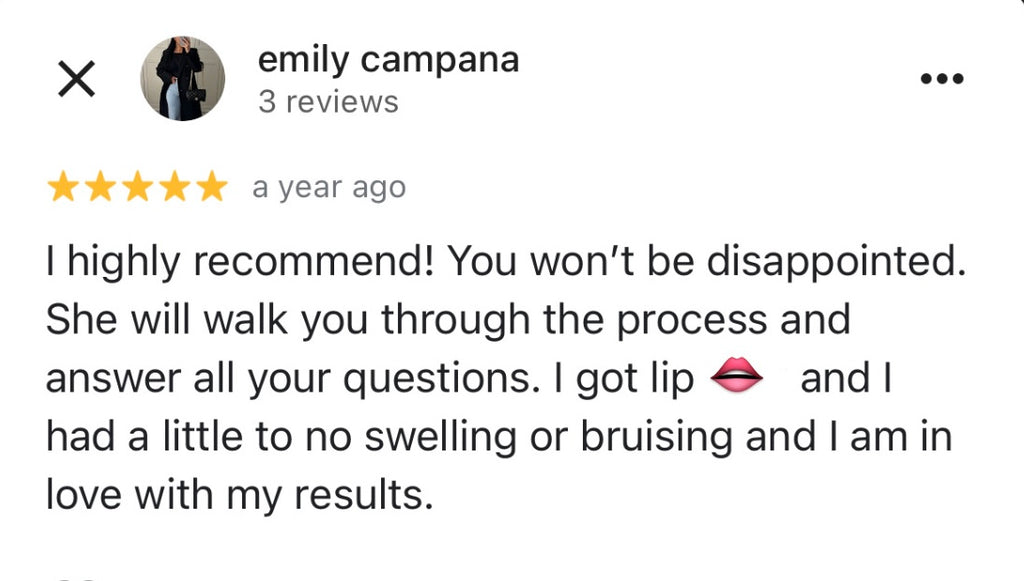1024x581 pixels.
Task: Close the review with the X icon
Action: click(76, 79)
